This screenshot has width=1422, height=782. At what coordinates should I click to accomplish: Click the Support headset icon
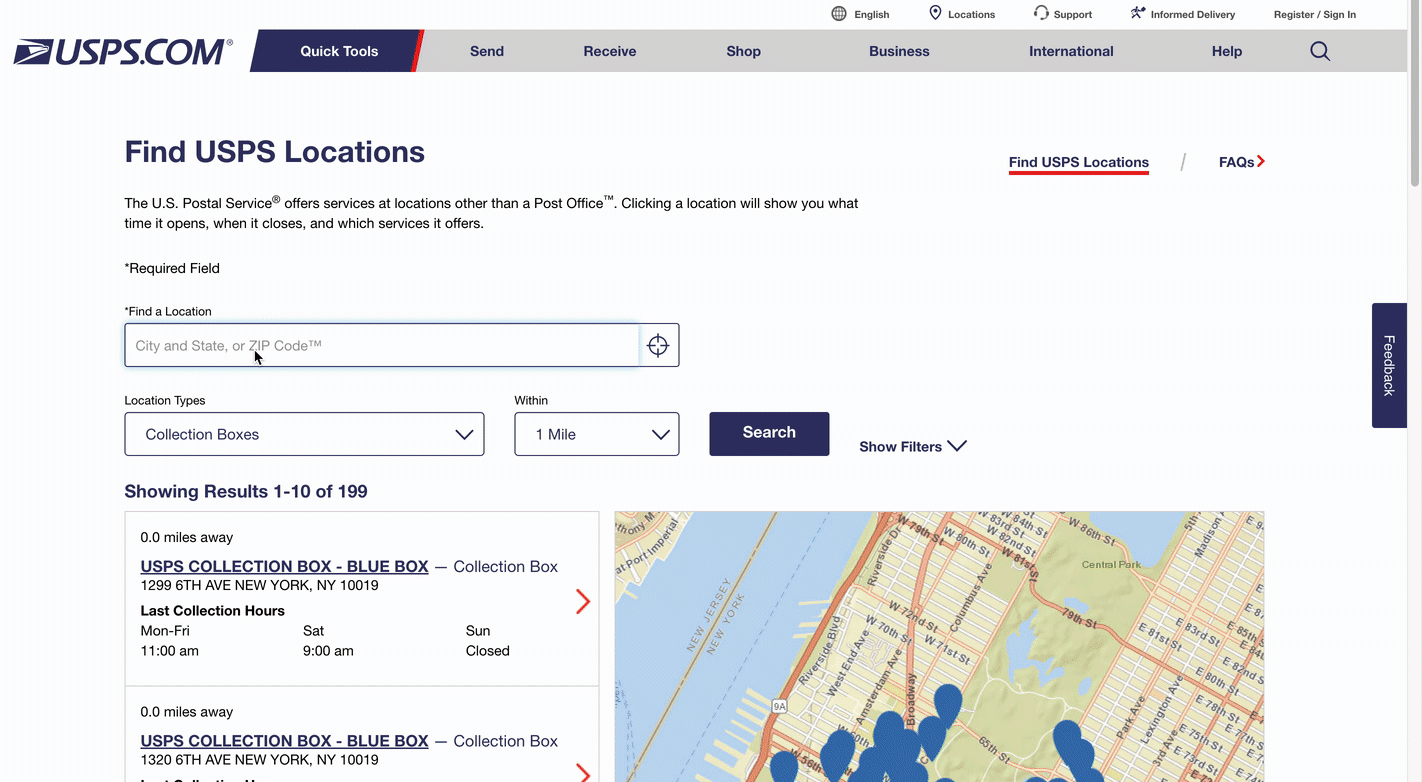point(1041,13)
